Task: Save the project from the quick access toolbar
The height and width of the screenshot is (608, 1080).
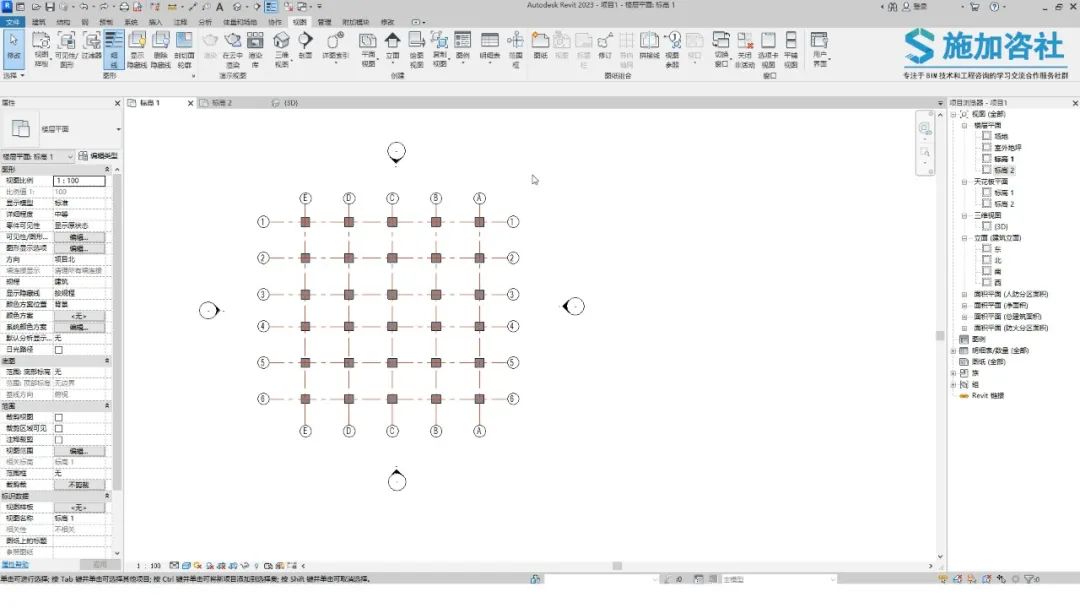Action: click(x=50, y=7)
